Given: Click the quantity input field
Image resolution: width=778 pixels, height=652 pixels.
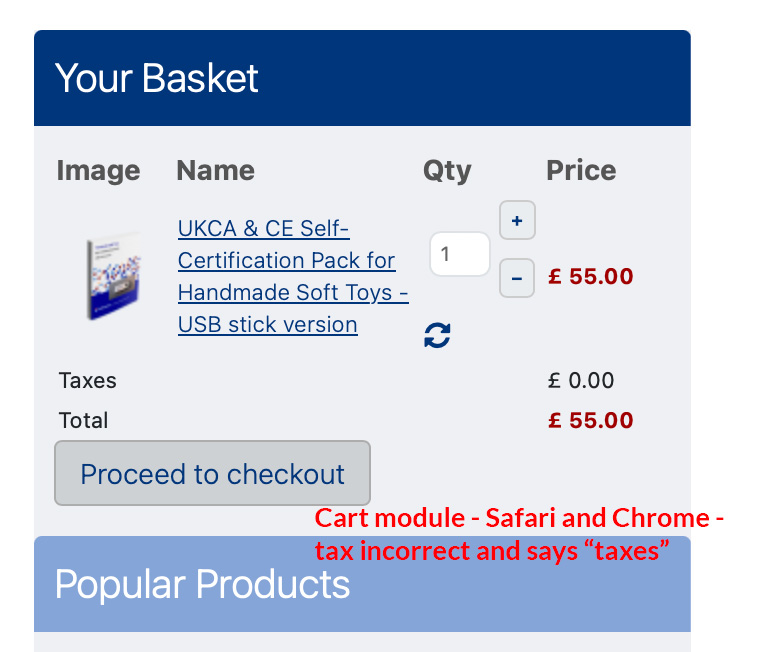Looking at the screenshot, I should 459,254.
